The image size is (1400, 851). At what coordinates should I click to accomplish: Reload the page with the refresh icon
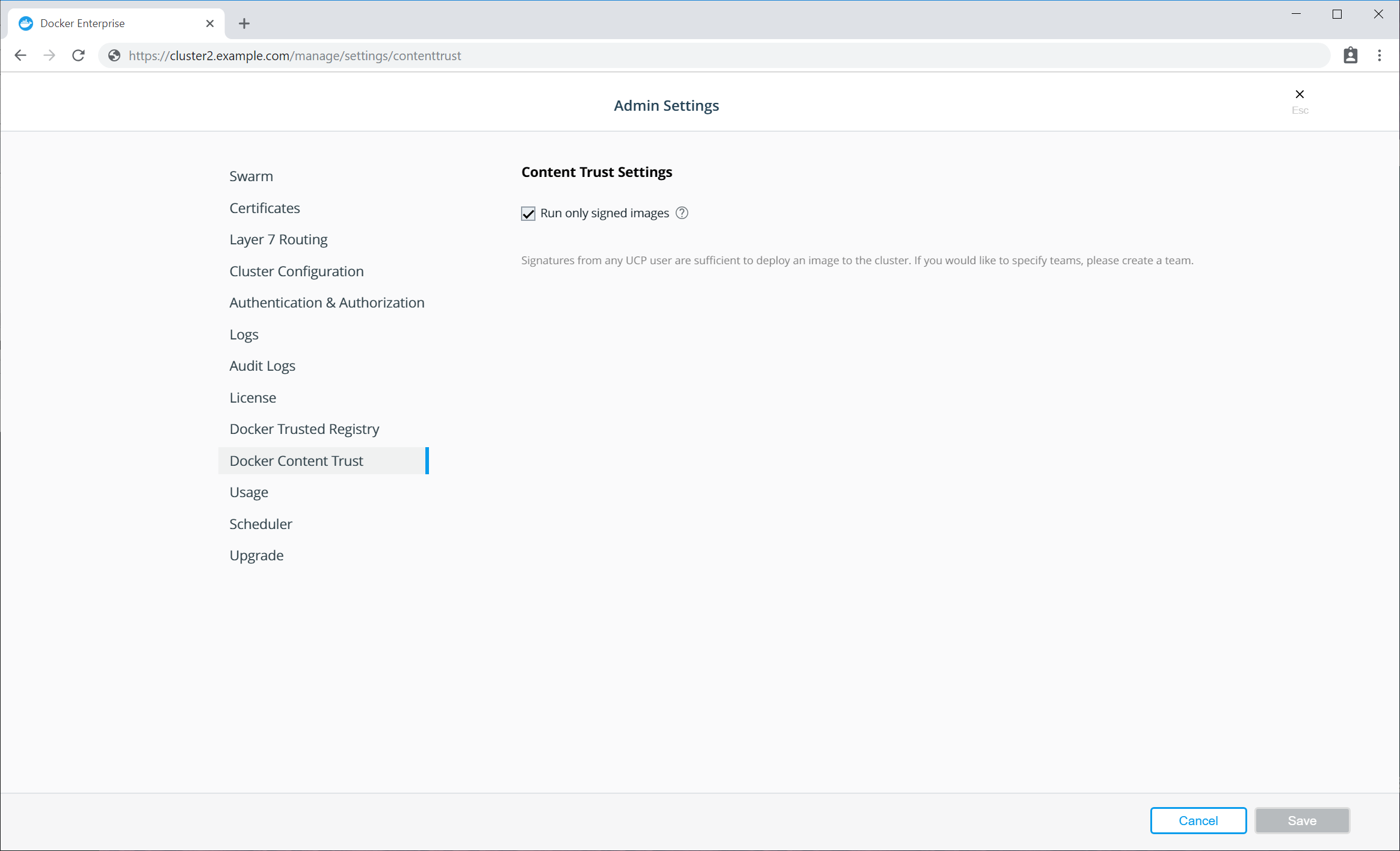[x=78, y=55]
